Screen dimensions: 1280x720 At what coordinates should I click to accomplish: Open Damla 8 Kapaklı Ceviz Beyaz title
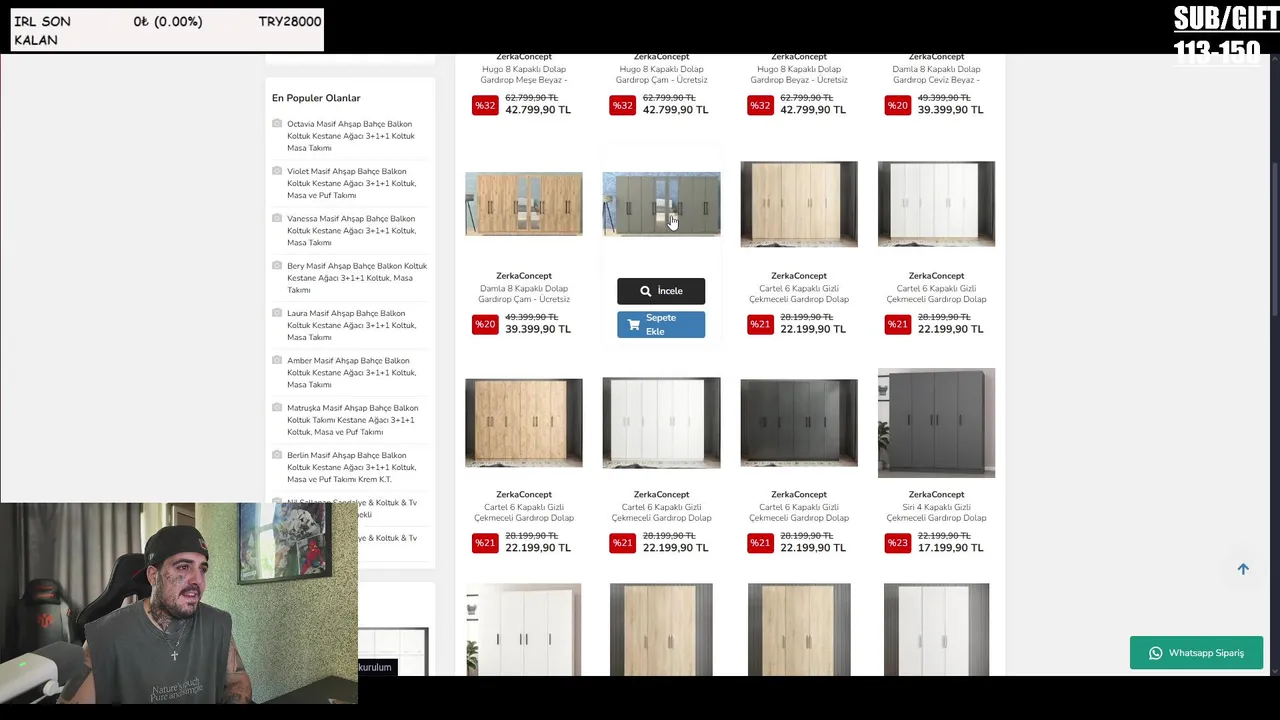936,74
